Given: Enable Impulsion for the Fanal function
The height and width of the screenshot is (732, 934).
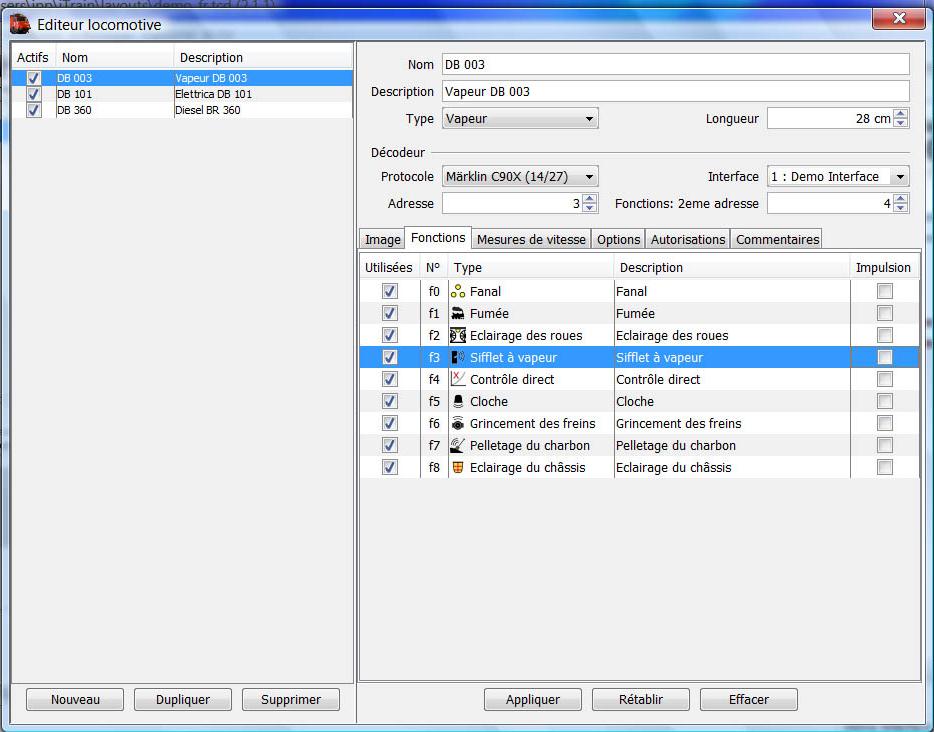Looking at the screenshot, I should pyautogui.click(x=884, y=292).
